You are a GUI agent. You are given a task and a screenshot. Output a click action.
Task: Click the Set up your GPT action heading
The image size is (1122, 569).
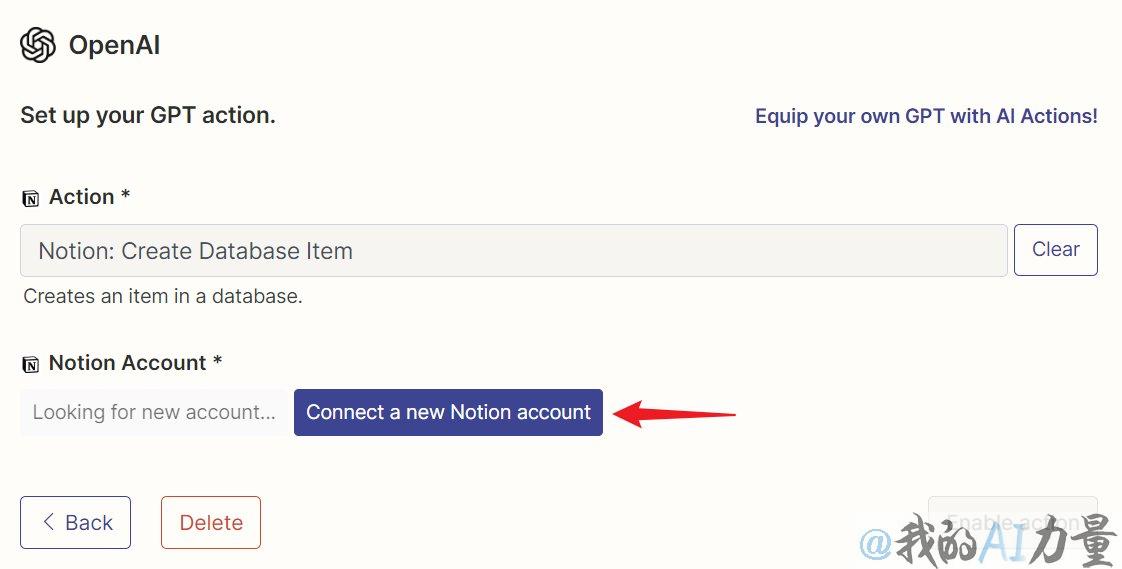[148, 115]
